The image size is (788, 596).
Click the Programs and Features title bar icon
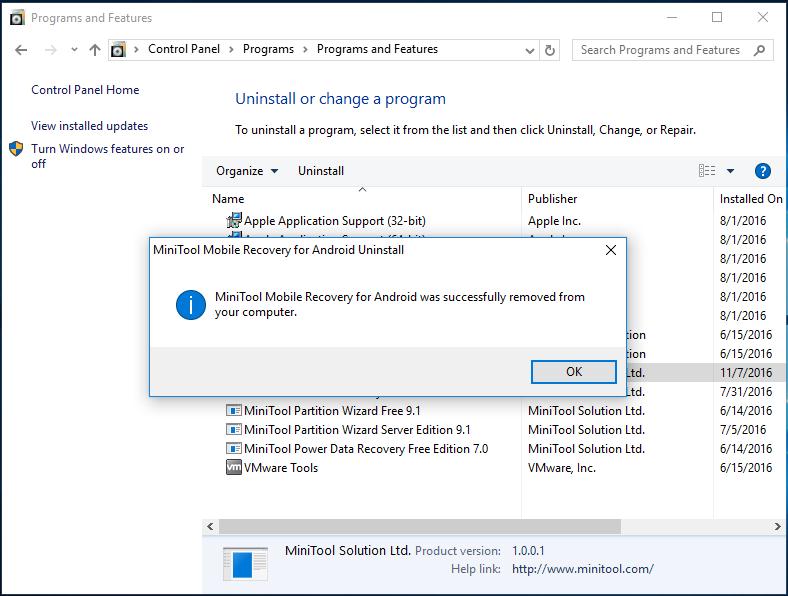(x=17, y=18)
